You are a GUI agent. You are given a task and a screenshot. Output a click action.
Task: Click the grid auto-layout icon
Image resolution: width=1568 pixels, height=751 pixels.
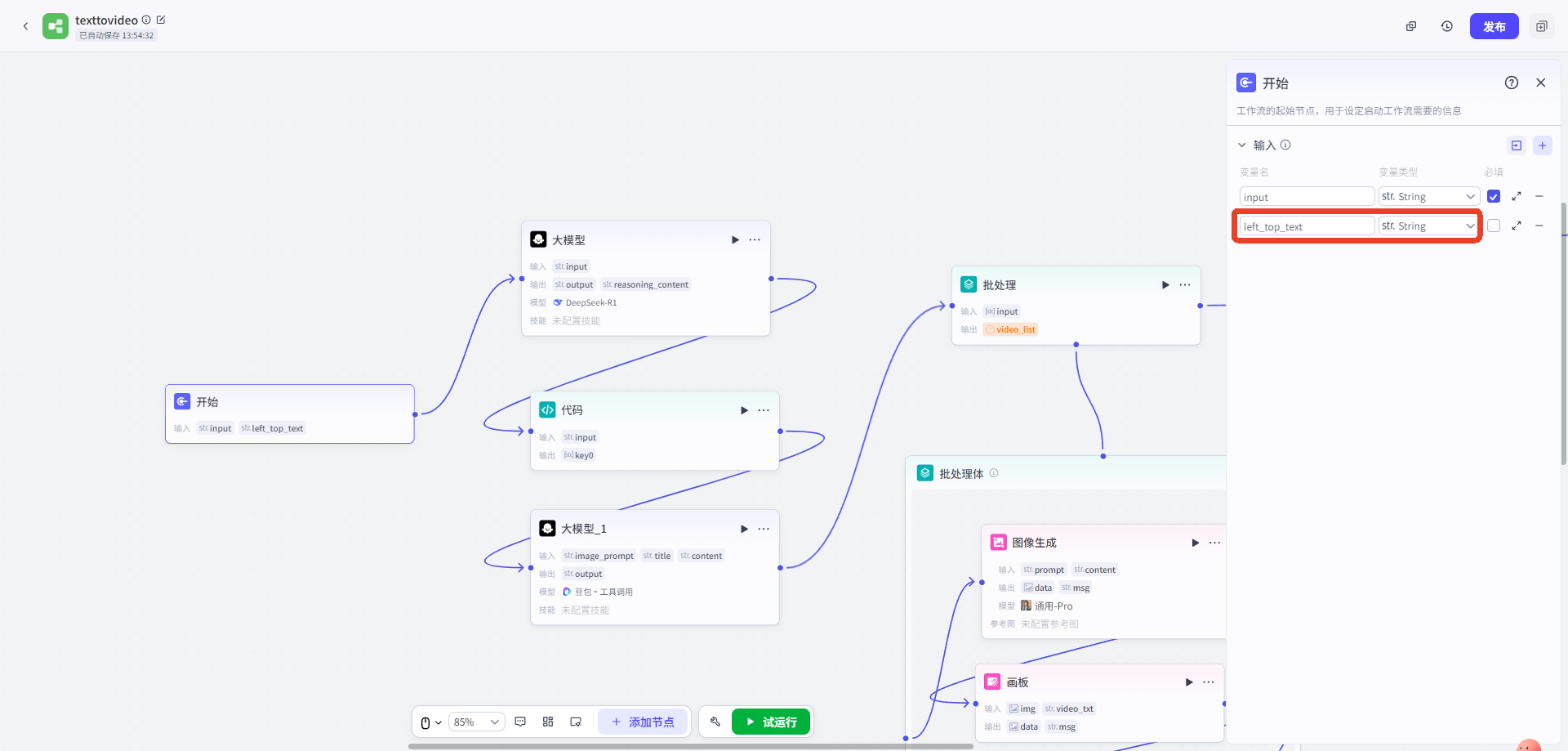pos(548,722)
